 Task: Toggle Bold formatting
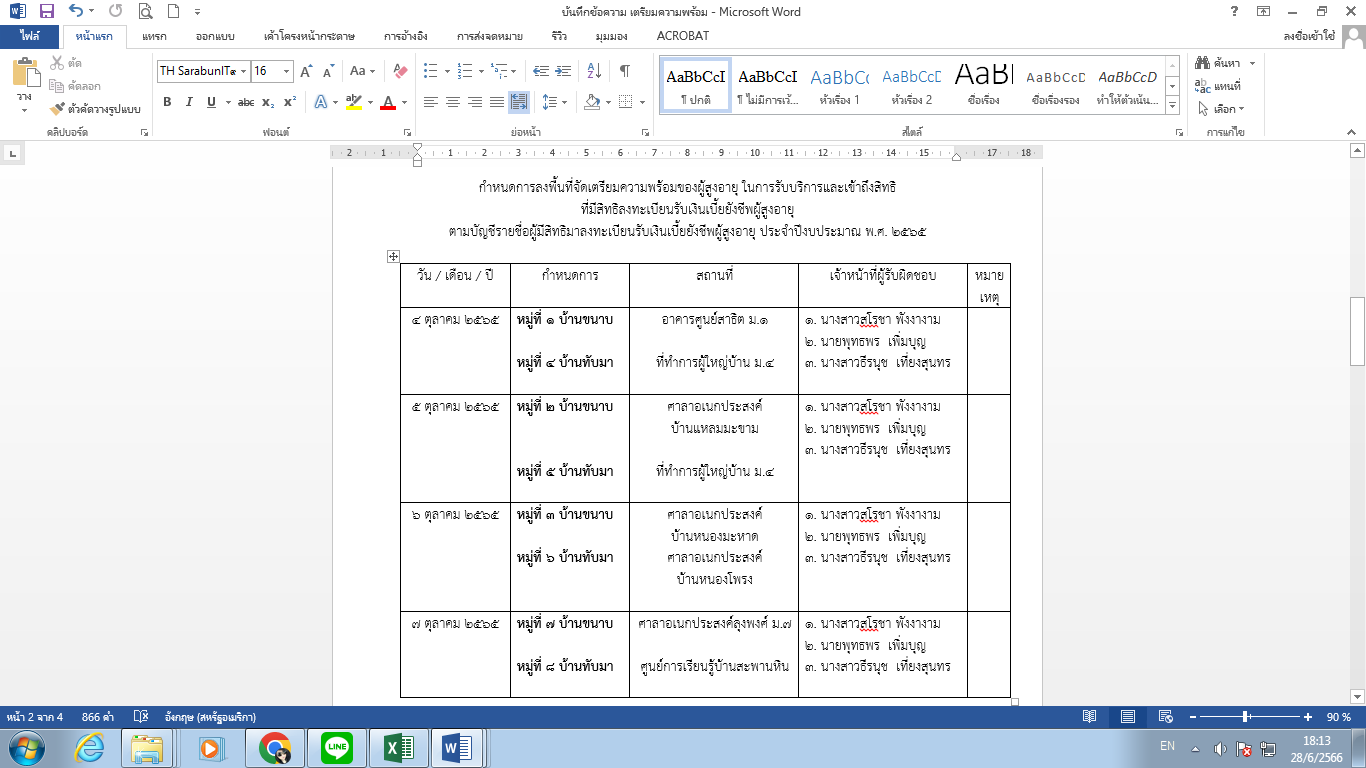click(x=167, y=102)
